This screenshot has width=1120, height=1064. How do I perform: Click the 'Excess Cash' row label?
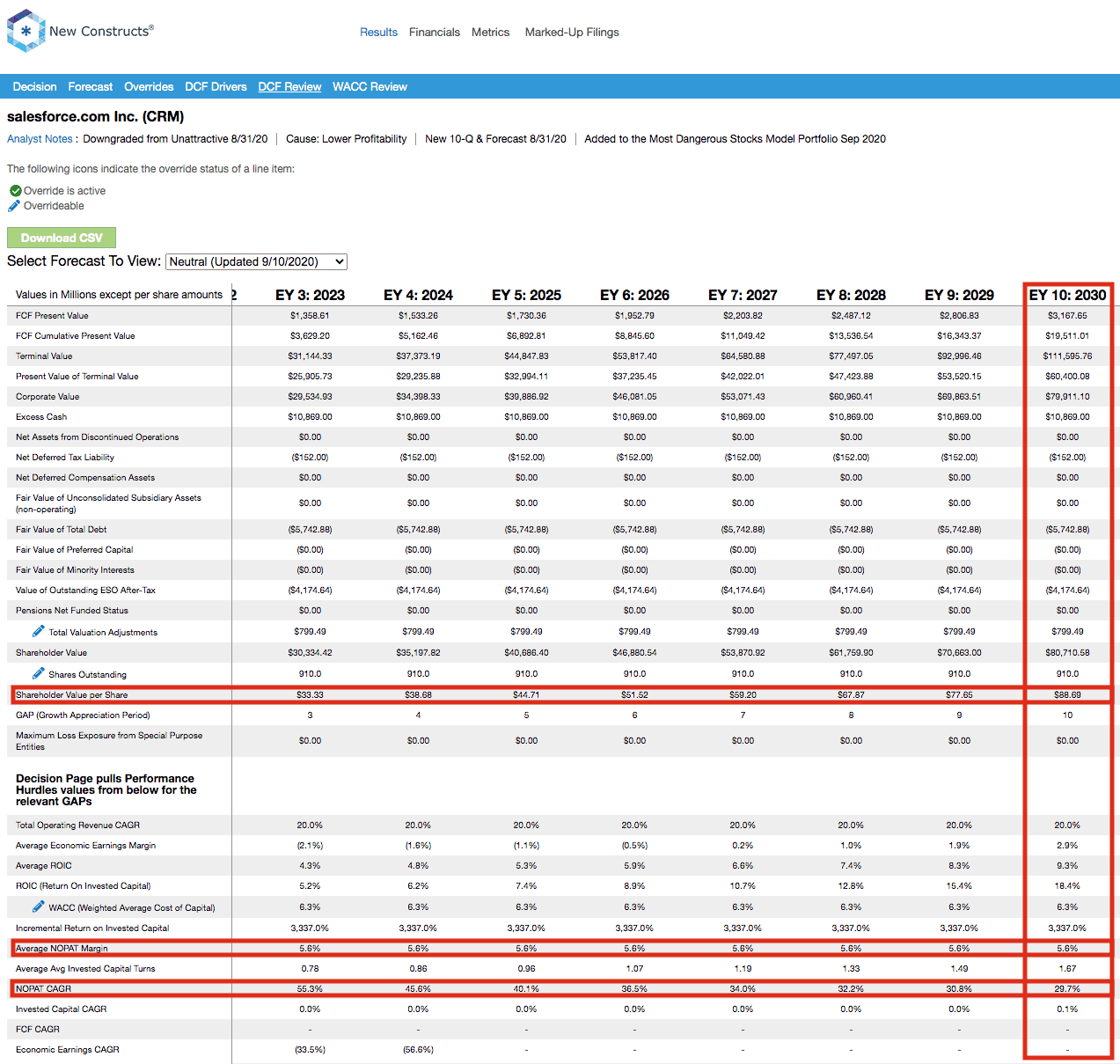[x=41, y=417]
